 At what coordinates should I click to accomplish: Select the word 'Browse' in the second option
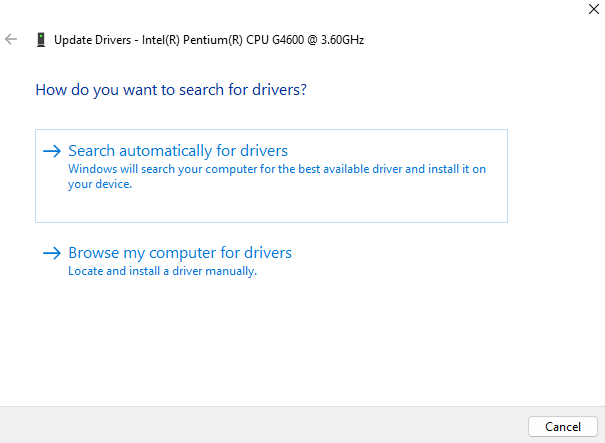(x=94, y=253)
